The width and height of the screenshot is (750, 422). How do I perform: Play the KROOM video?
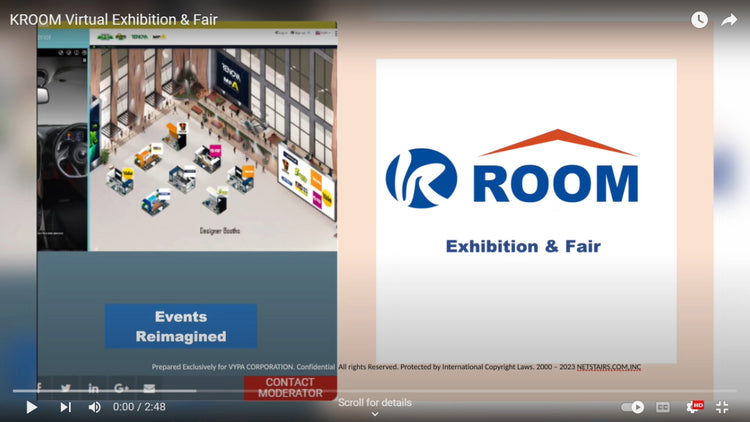pos(32,407)
